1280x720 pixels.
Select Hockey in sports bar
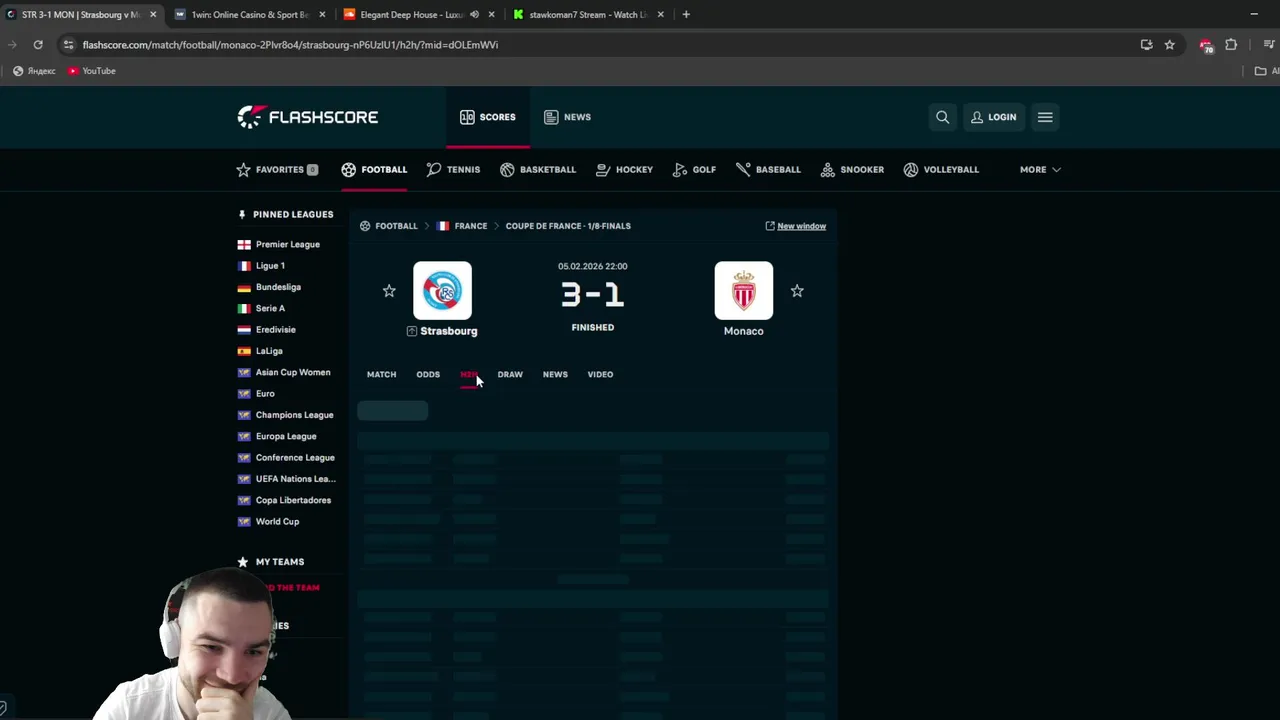624,170
